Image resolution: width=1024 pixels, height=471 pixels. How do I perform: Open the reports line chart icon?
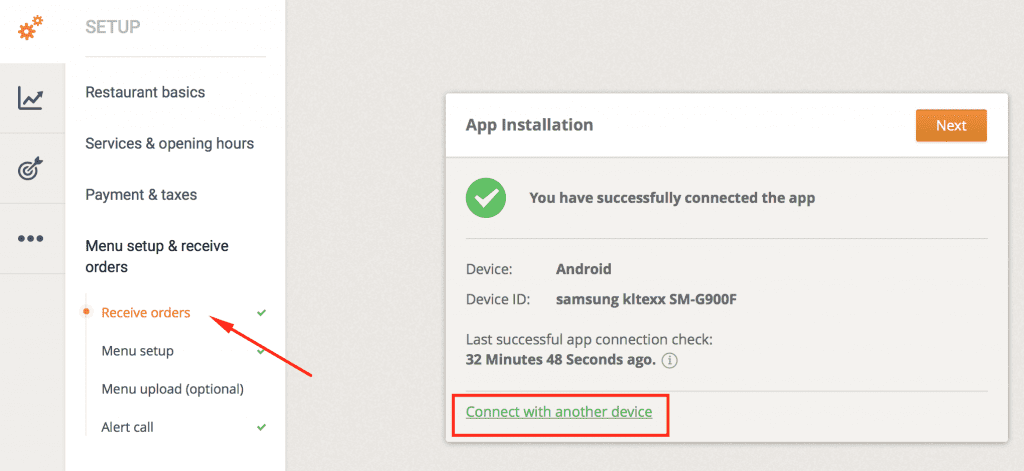pyautogui.click(x=31, y=98)
